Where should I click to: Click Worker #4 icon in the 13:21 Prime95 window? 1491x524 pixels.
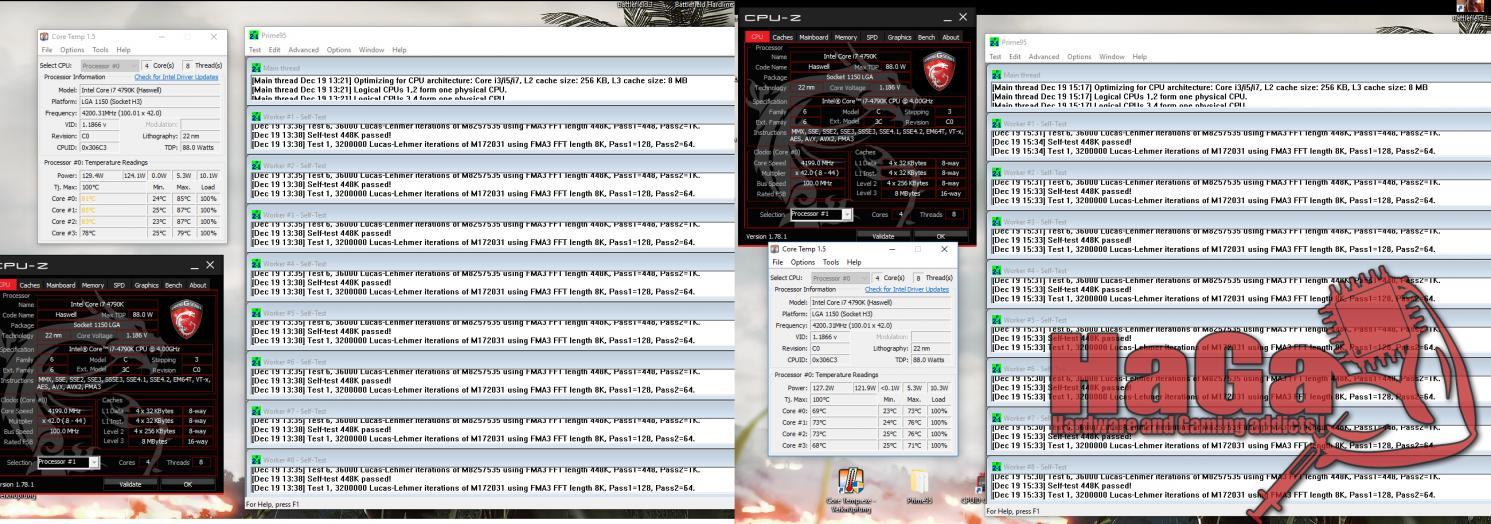coord(254,263)
